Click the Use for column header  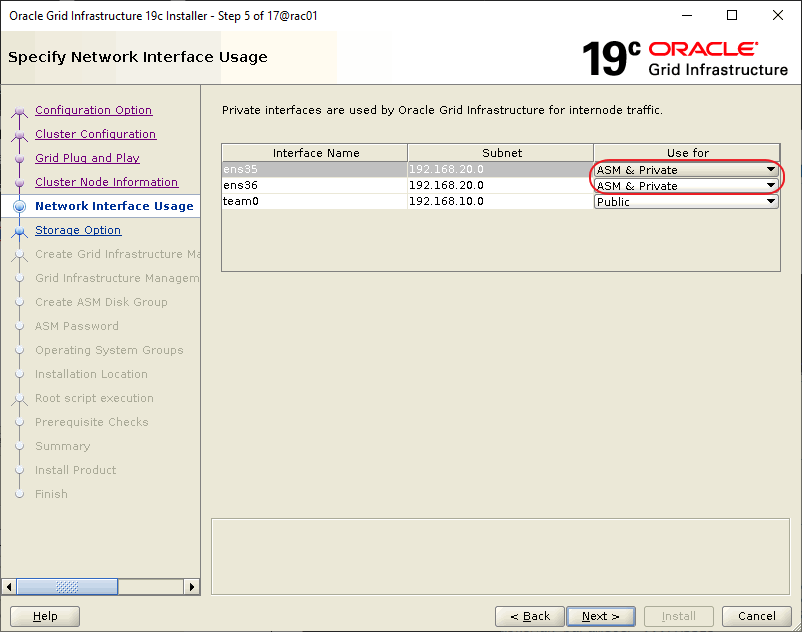pos(687,153)
